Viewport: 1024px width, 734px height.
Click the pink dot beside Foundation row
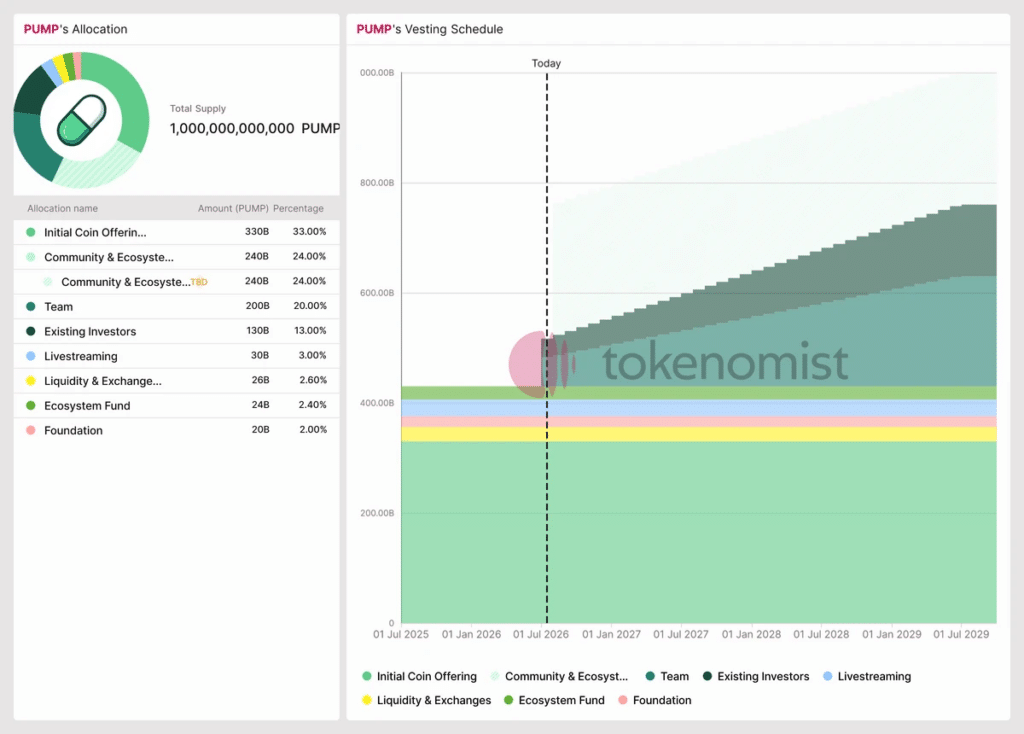point(31,430)
